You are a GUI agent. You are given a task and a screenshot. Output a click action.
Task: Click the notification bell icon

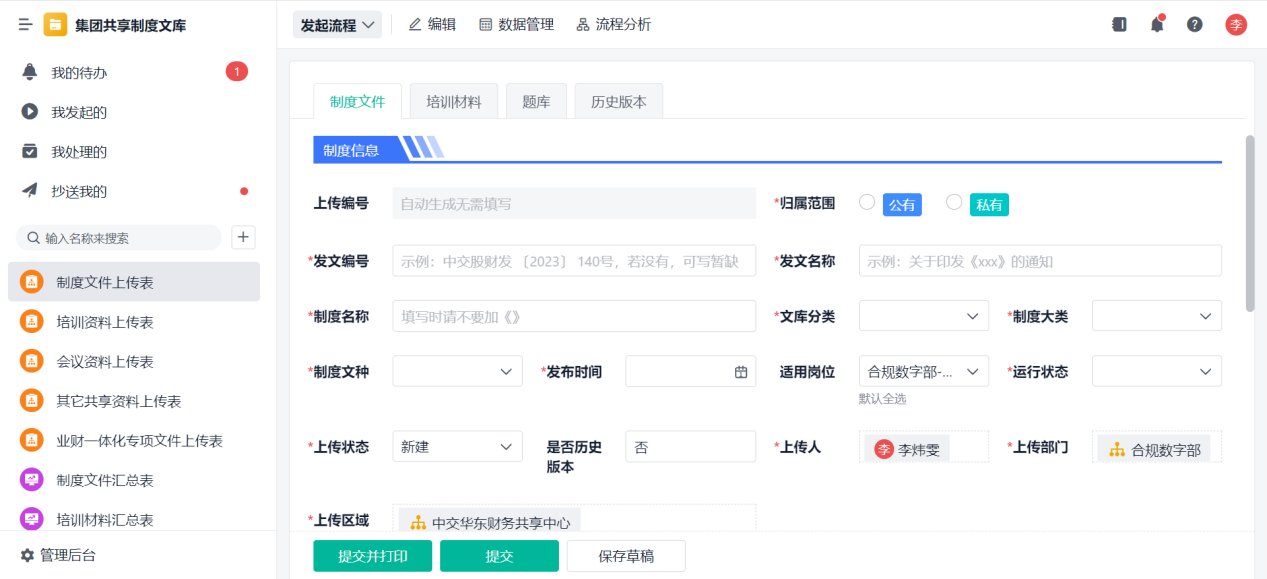click(1157, 25)
